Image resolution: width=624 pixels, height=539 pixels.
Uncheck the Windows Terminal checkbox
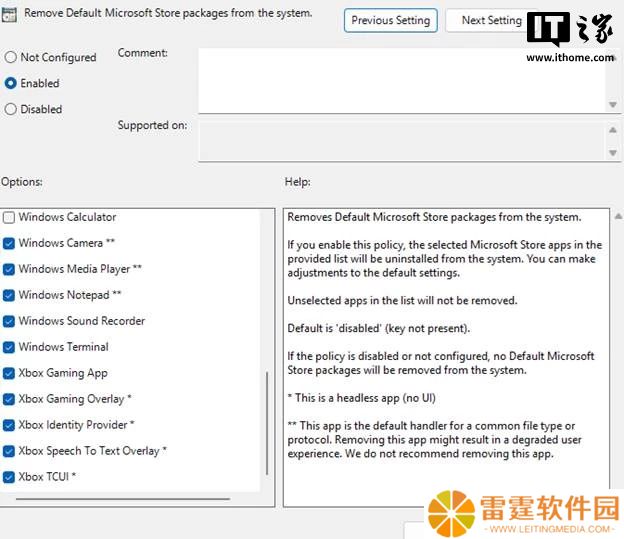(9, 347)
